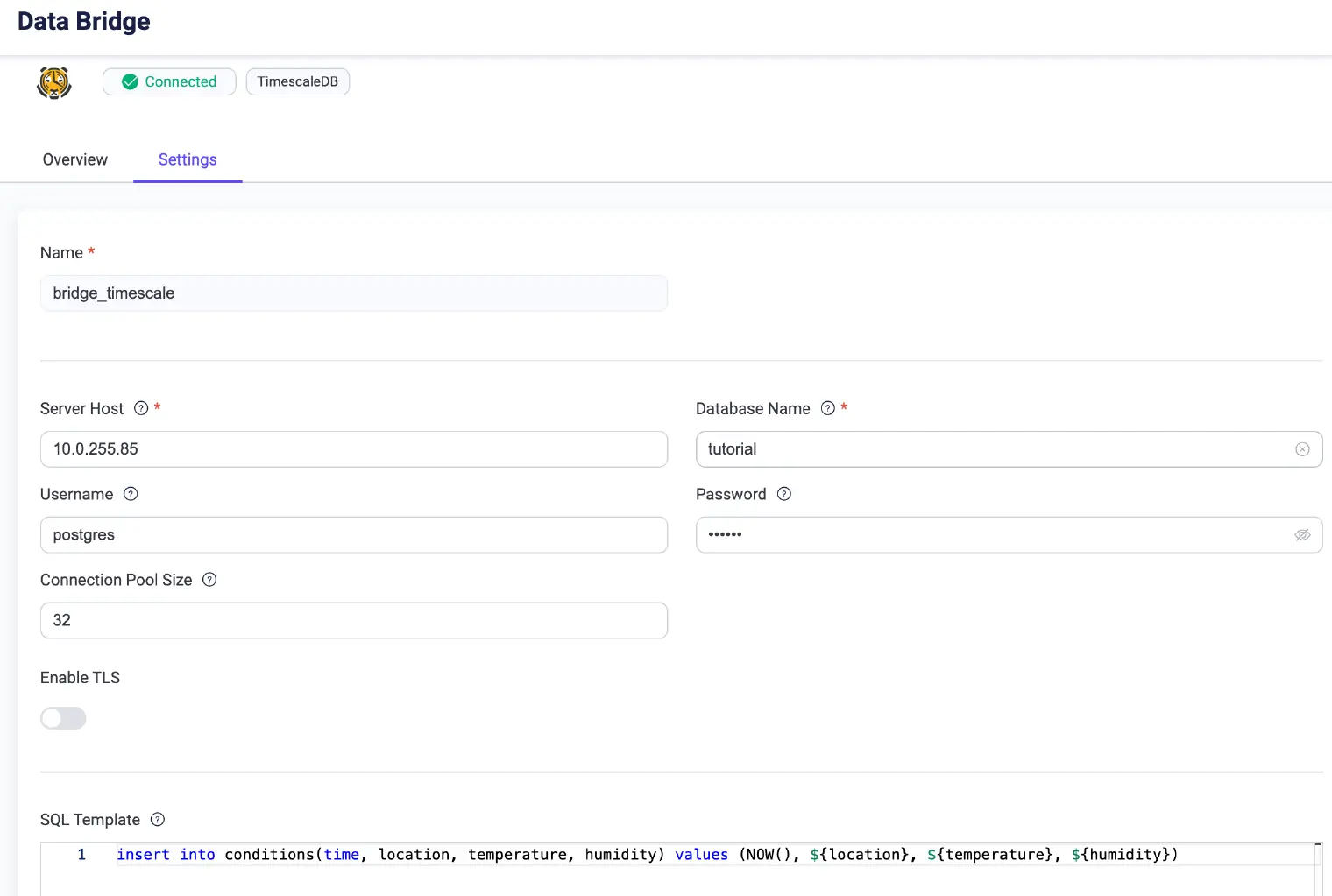This screenshot has height=896, width=1332.
Task: Open Connection Pool Size help icon
Action: pos(209,580)
